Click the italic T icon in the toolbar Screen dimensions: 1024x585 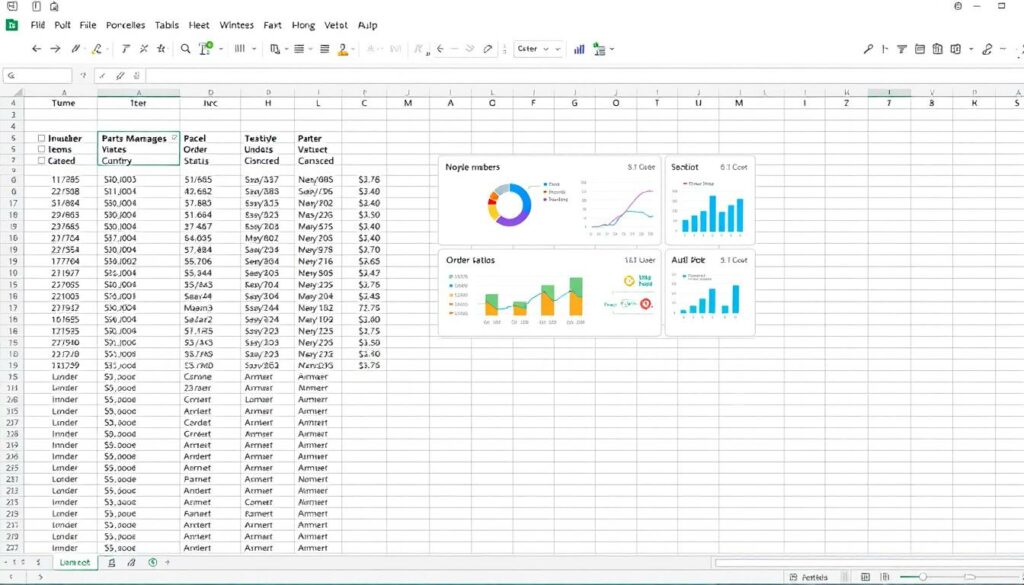click(125, 49)
